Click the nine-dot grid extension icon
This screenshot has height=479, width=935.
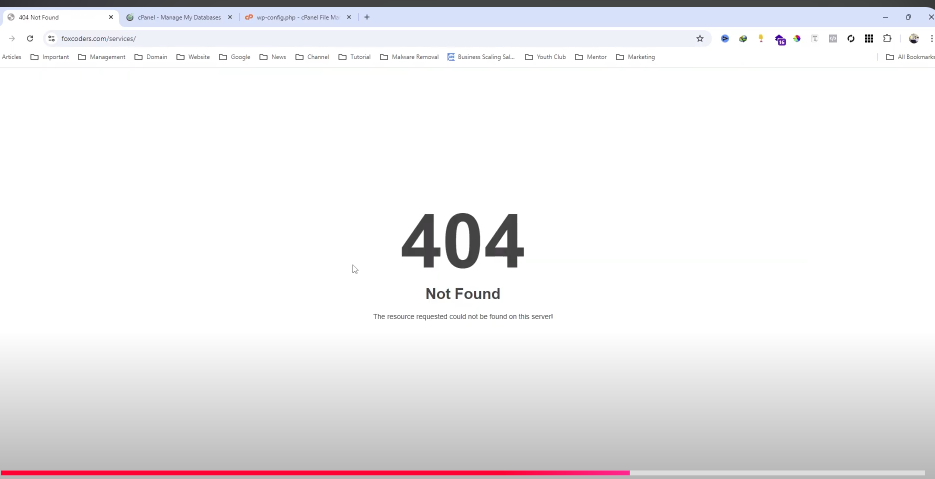coord(869,38)
